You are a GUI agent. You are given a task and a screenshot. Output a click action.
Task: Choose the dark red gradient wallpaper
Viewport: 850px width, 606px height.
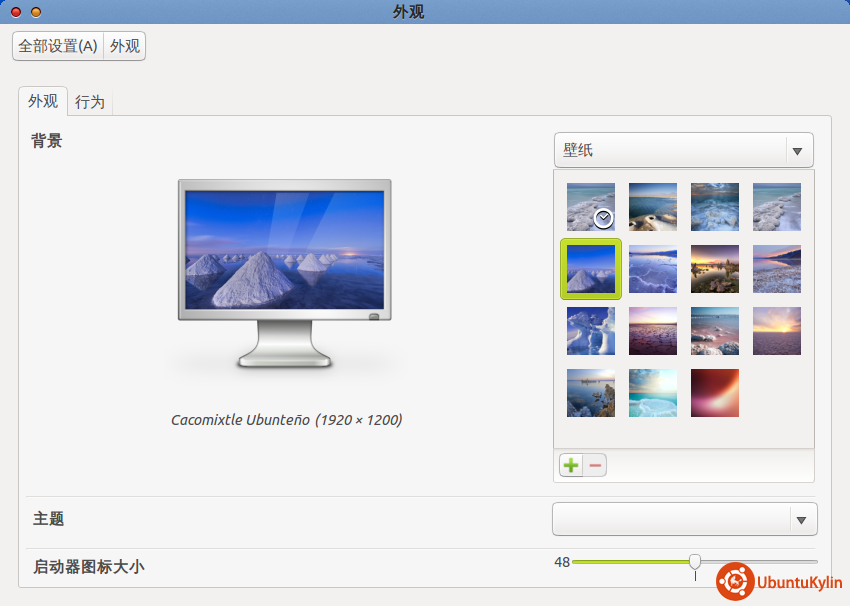click(715, 393)
